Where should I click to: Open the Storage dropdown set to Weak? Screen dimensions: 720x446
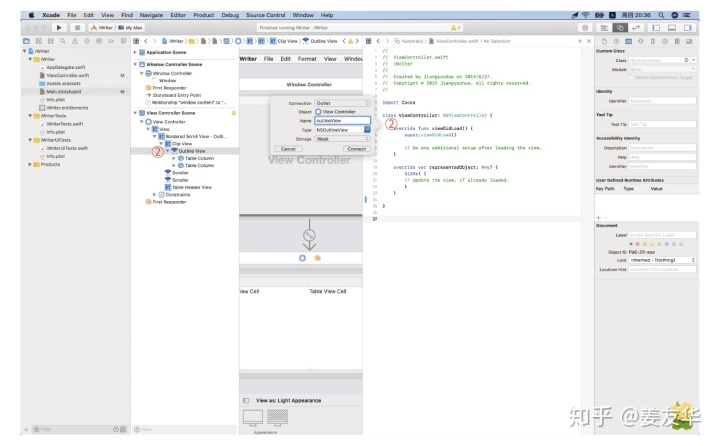point(342,139)
